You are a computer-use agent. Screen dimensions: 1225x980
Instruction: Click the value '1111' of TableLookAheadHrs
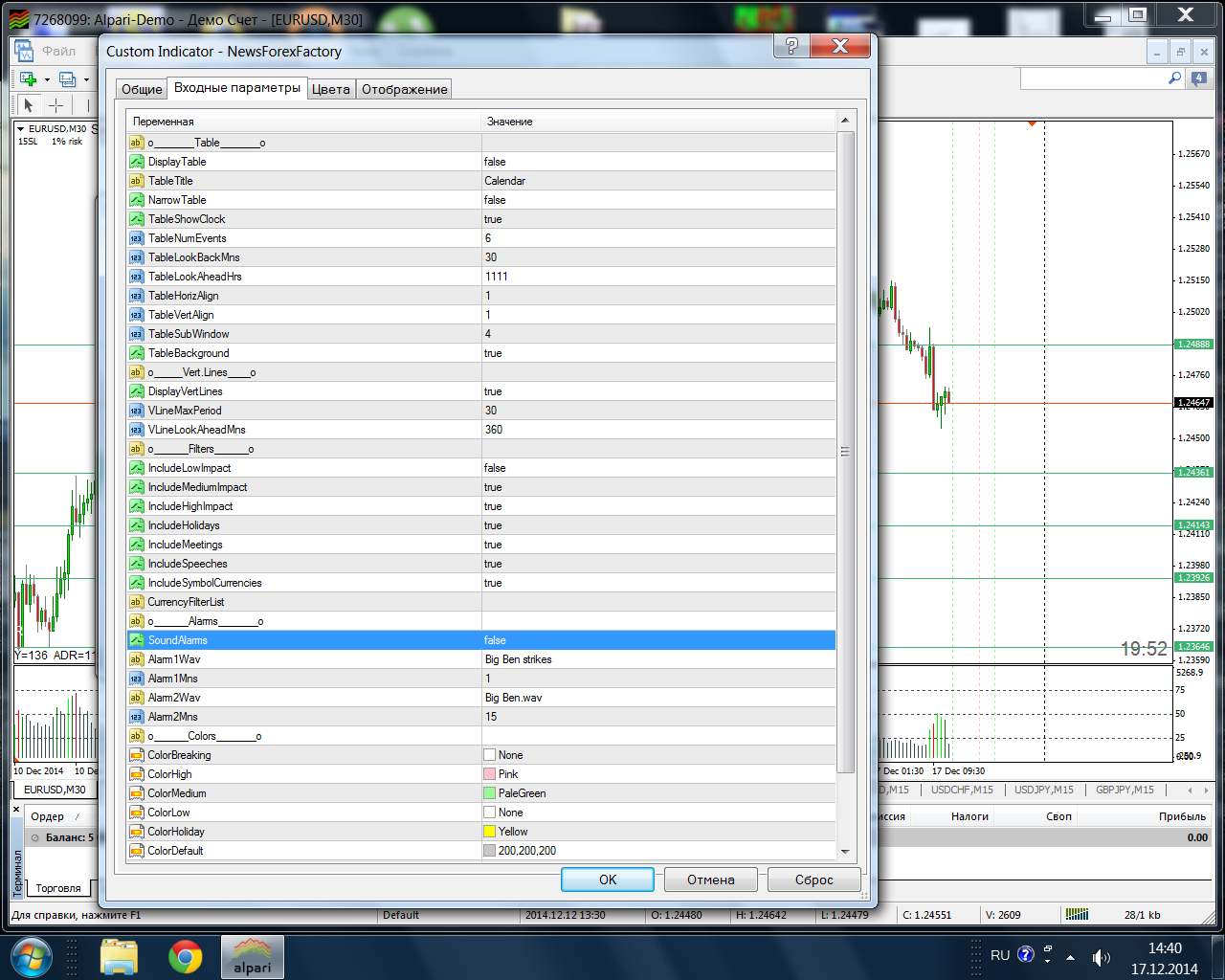pyautogui.click(x=497, y=277)
